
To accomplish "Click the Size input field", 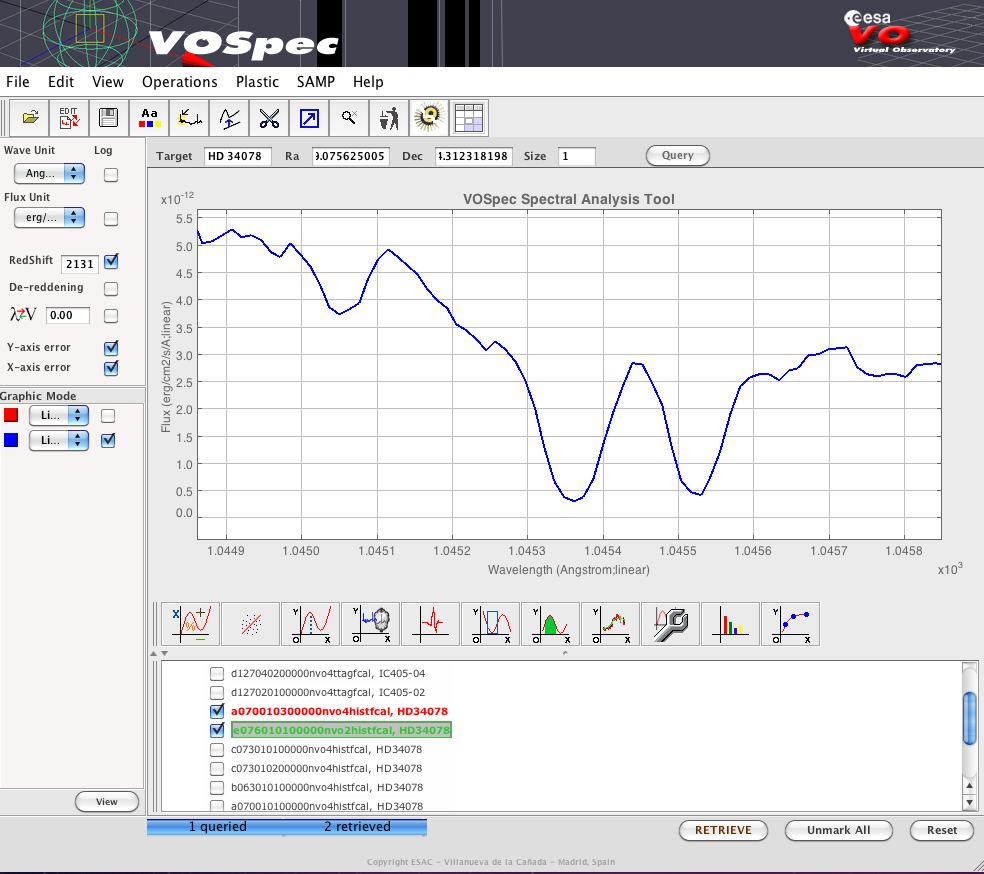I will pos(576,156).
